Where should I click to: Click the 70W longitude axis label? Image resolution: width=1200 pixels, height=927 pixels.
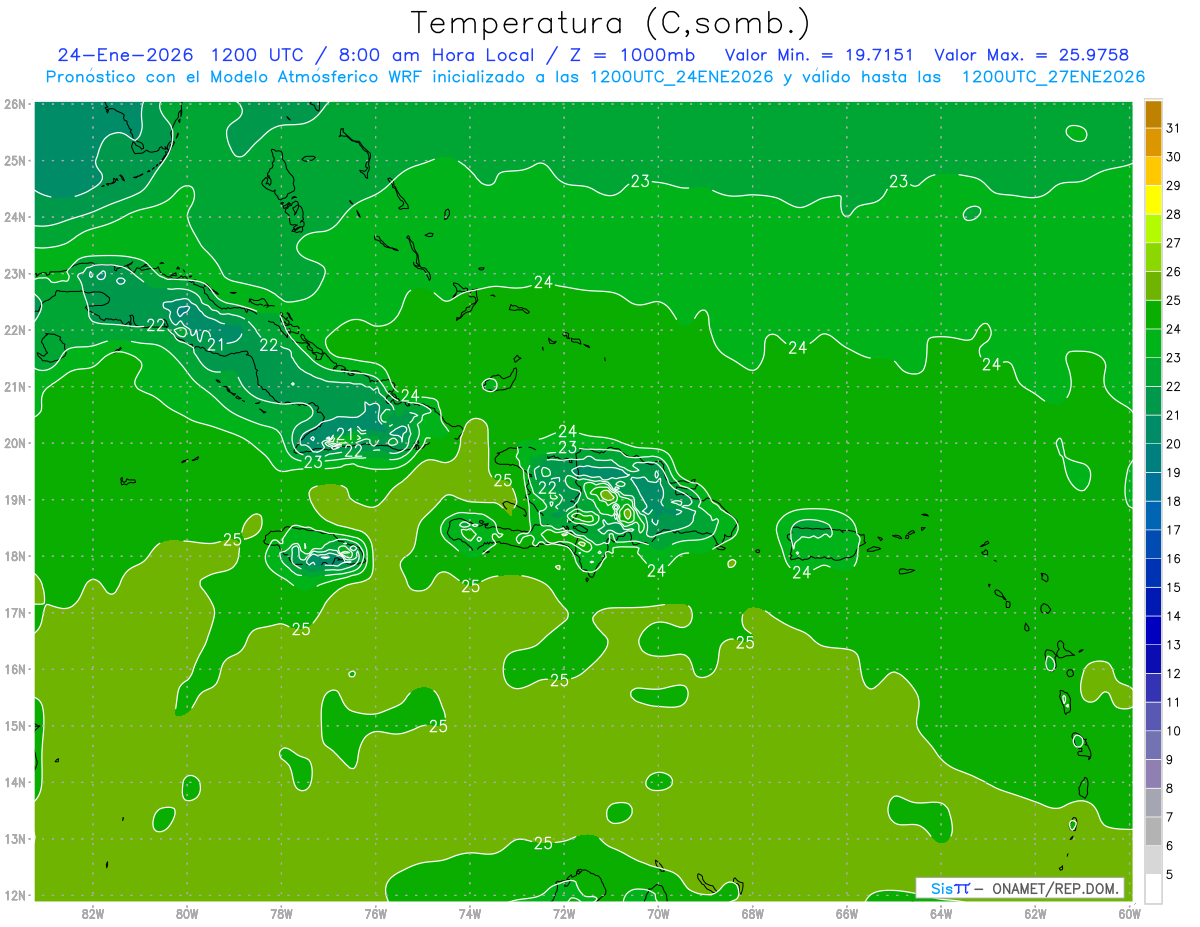[x=658, y=913]
